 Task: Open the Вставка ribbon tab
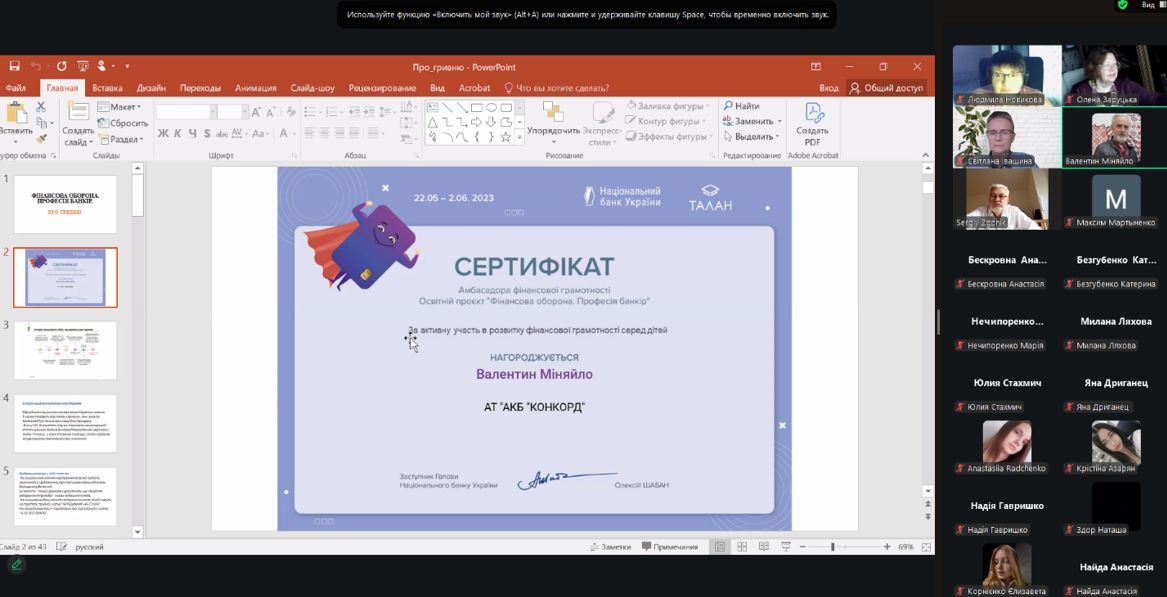(107, 88)
